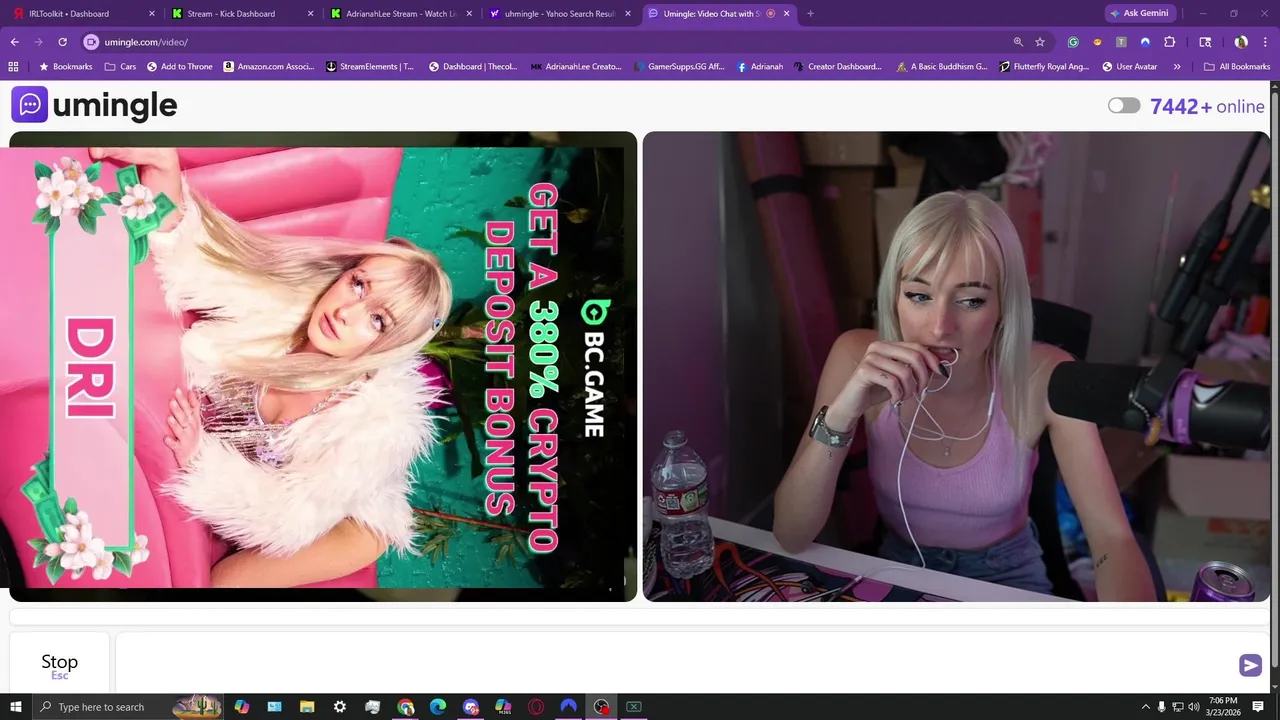1280x720 pixels.
Task: View site information icon beside the URL
Action: coord(91,42)
